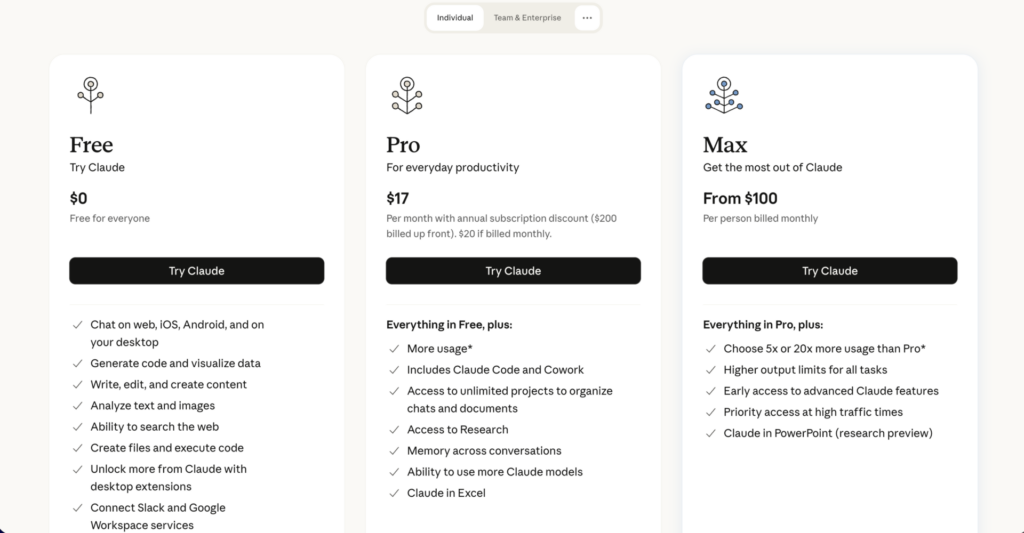Image resolution: width=1024 pixels, height=533 pixels.
Task: Click checkmark beside Ability to search the web
Action: point(78,427)
